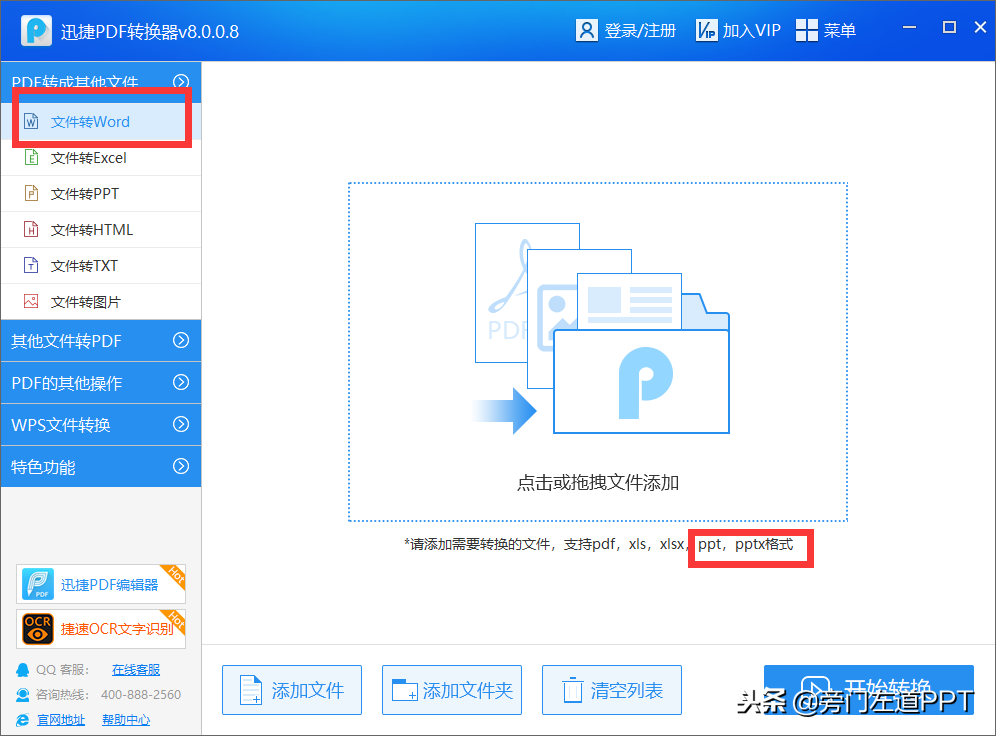Expand the WPS文件转换 section

102,425
